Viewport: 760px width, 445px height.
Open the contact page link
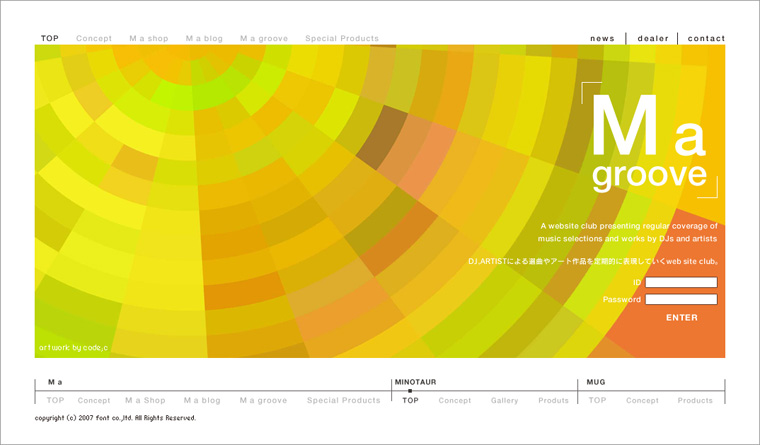tap(706, 39)
